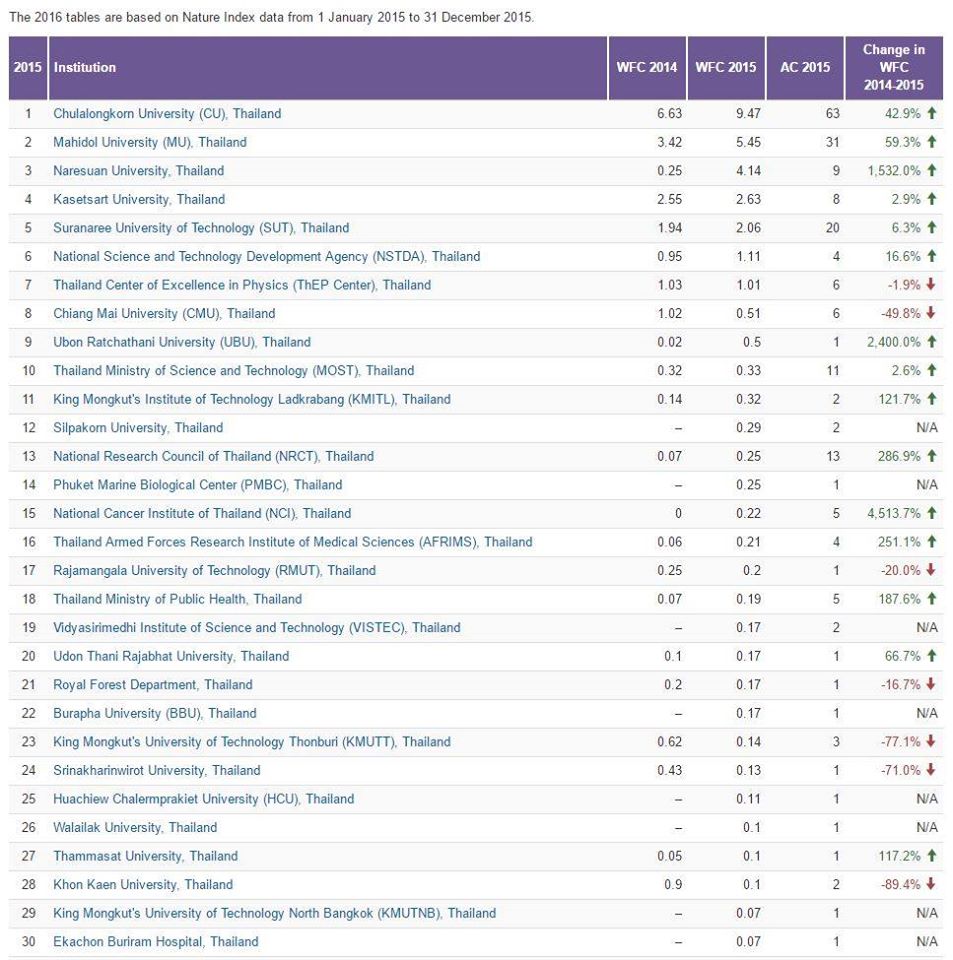Screen dimensions: 953x960
Task: Click the green up arrow beside 286.9%
Action: (x=932, y=456)
